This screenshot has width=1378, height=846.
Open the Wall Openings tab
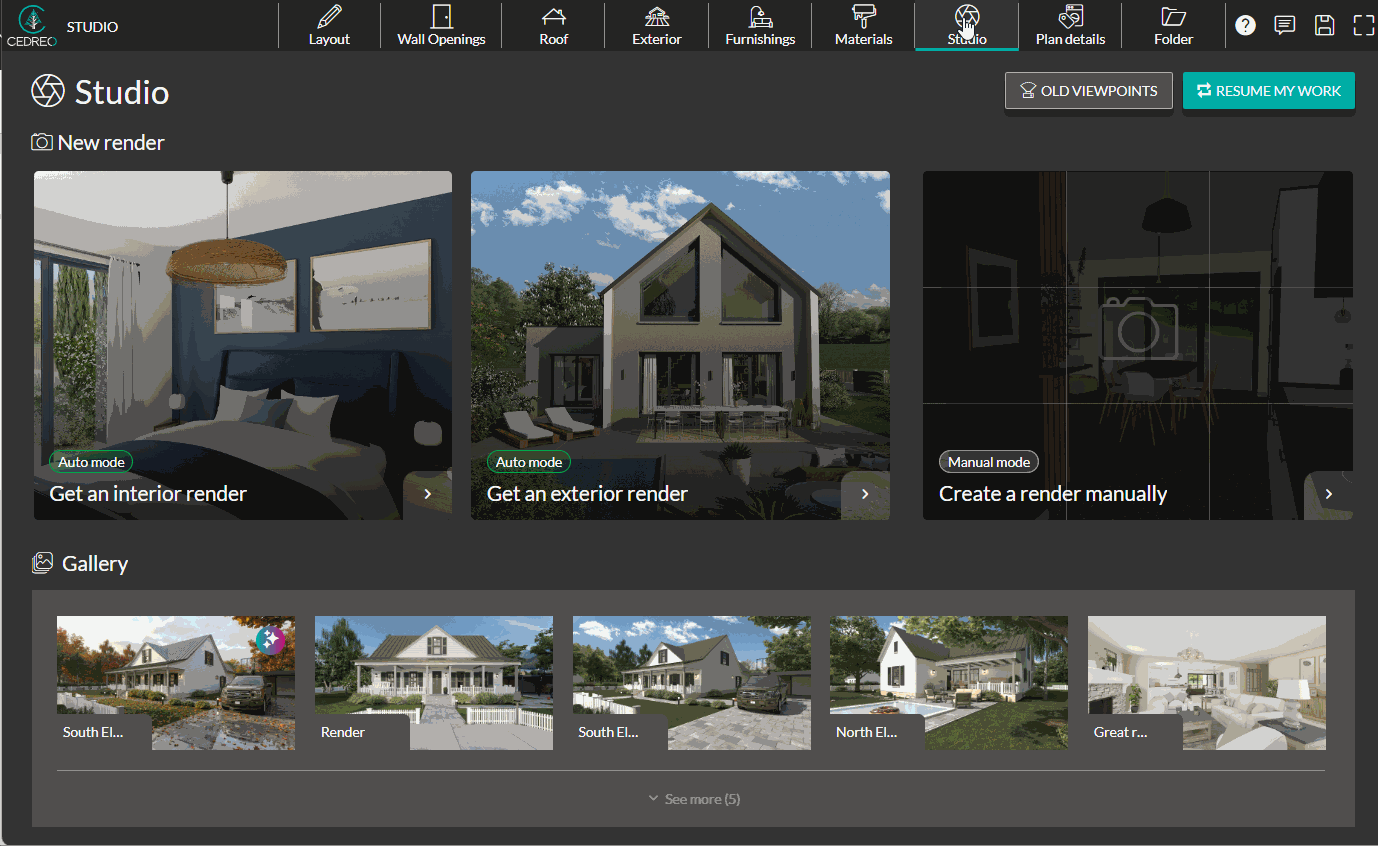click(441, 26)
